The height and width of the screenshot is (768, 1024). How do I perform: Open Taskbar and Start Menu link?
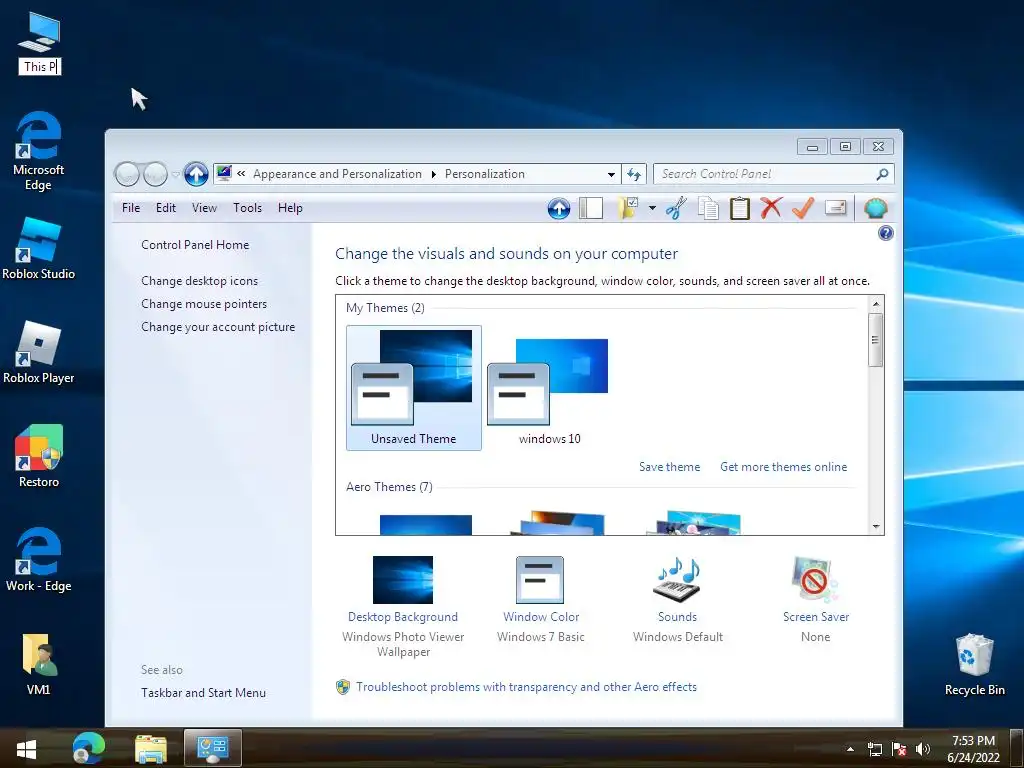click(x=203, y=693)
